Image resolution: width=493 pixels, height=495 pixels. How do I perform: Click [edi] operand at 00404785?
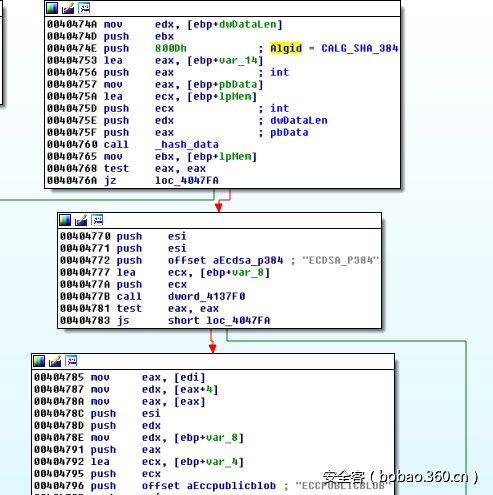point(190,377)
